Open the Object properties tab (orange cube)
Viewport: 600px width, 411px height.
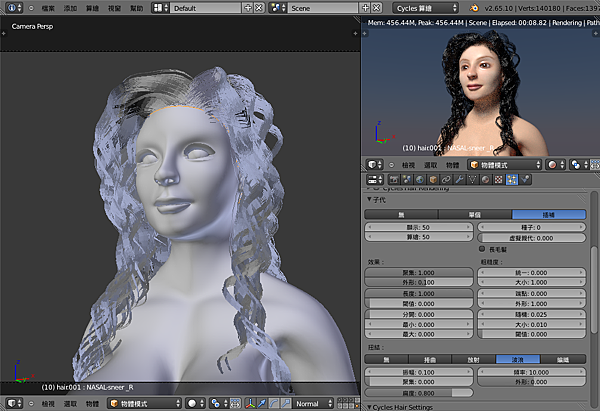(433, 179)
